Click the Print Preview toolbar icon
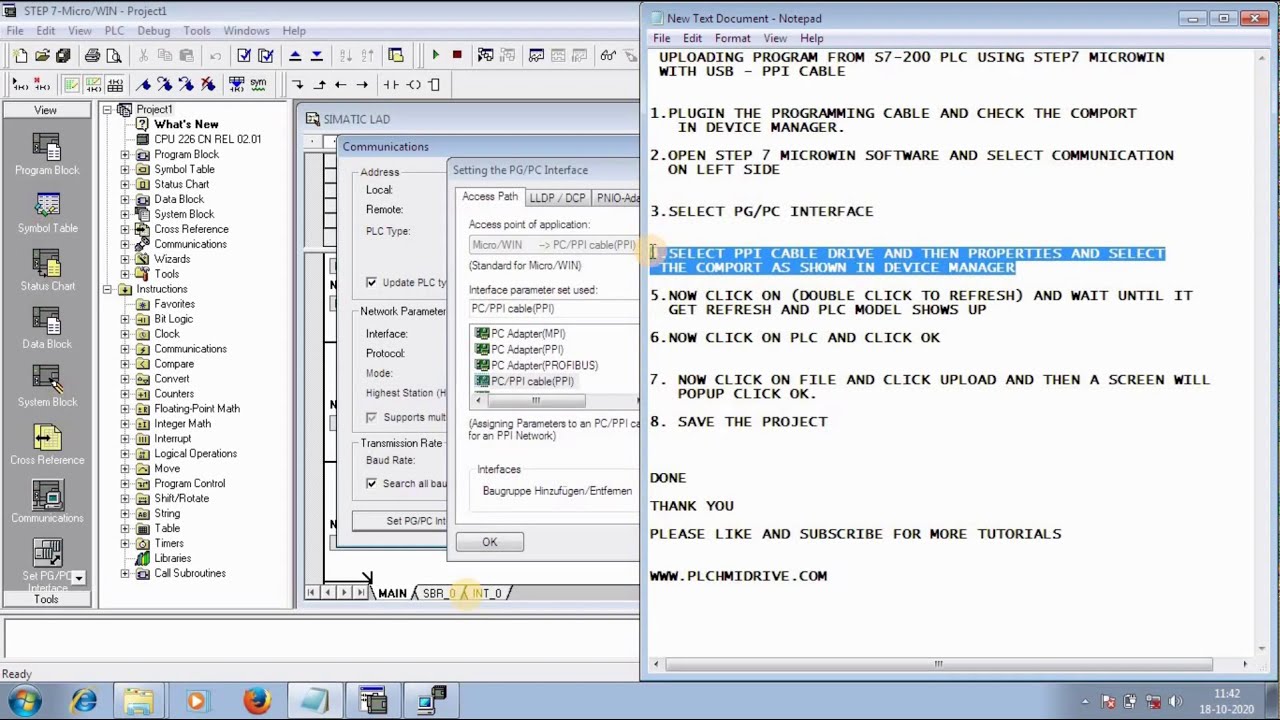 114,56
